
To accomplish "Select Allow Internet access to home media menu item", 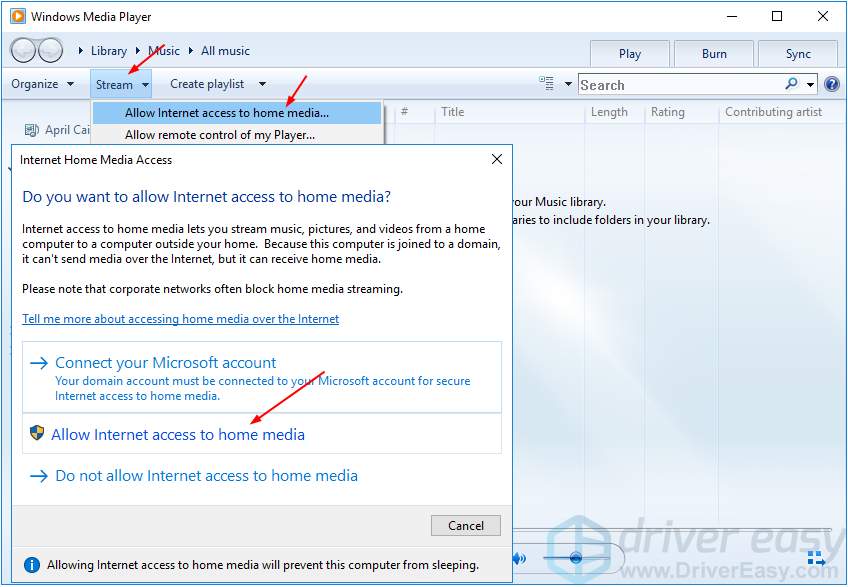I will [237, 113].
